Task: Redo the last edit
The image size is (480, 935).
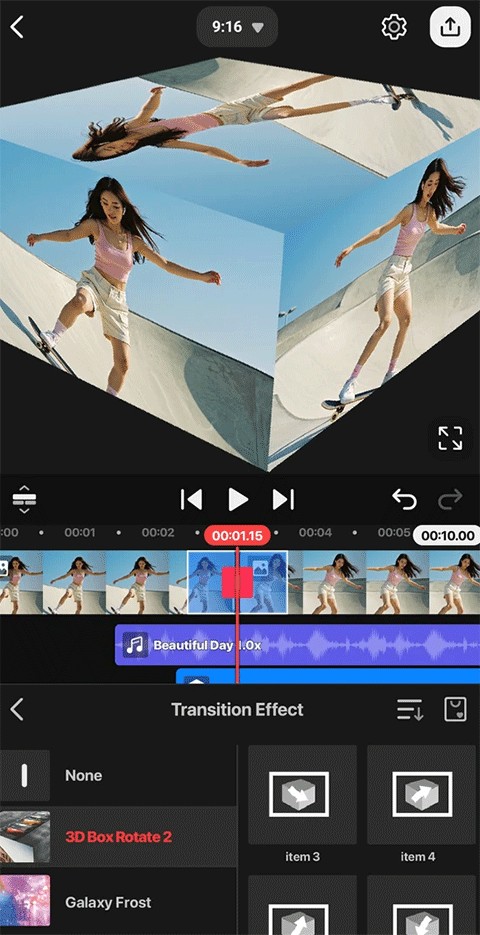Action: point(450,500)
